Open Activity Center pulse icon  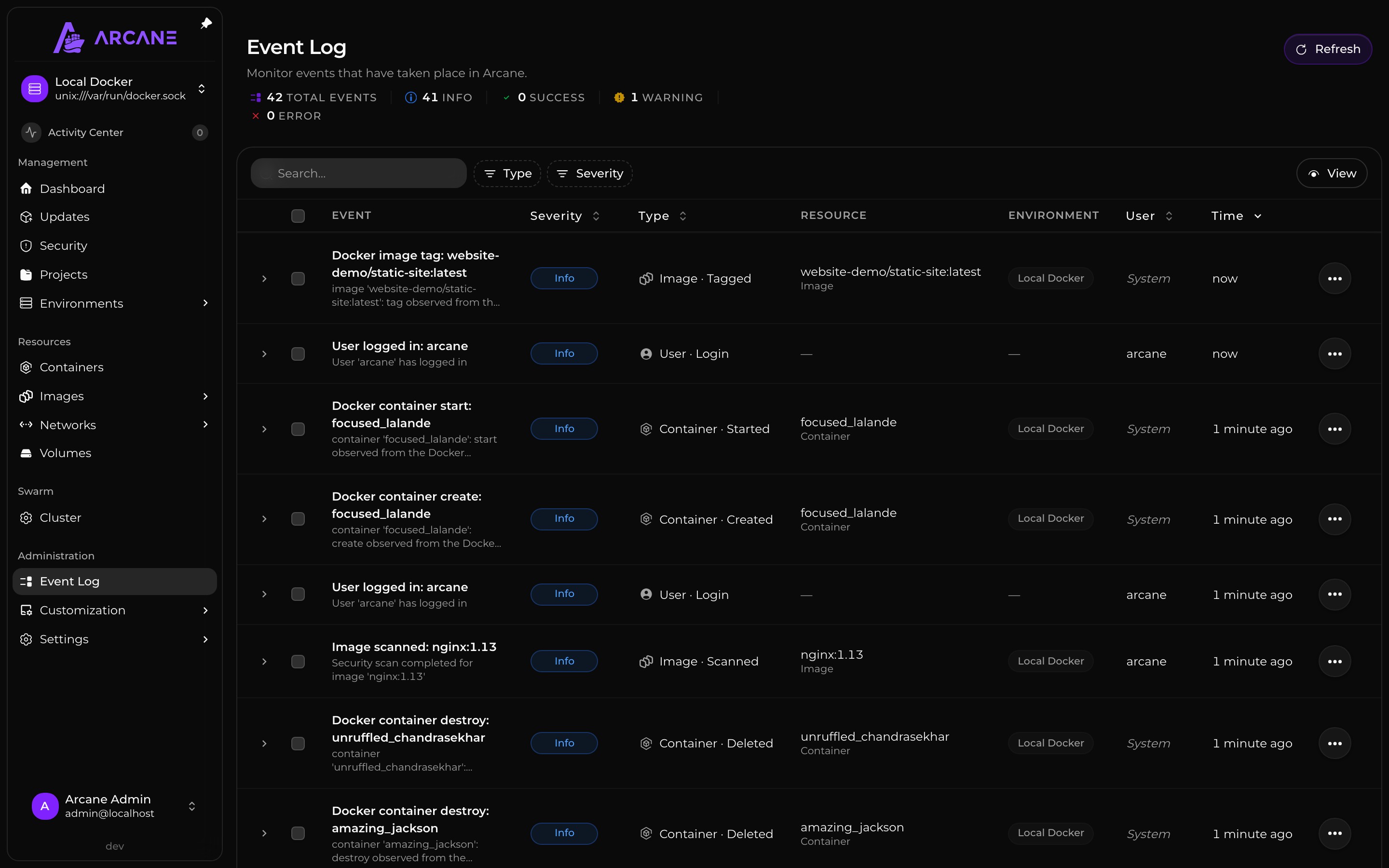pos(31,133)
